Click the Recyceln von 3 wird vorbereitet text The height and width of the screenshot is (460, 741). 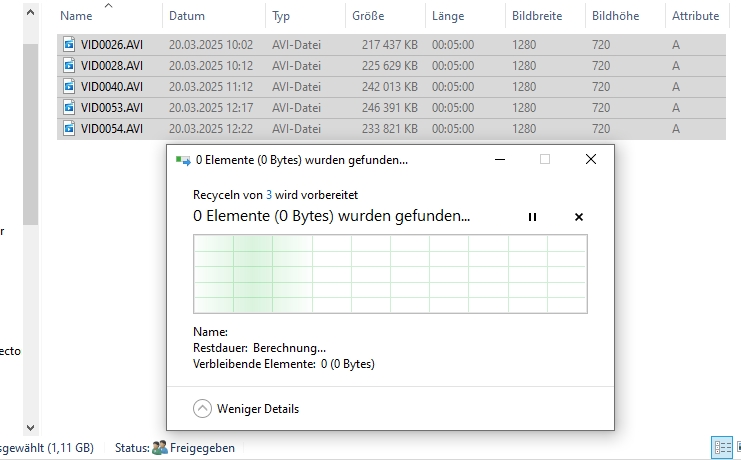(276, 195)
